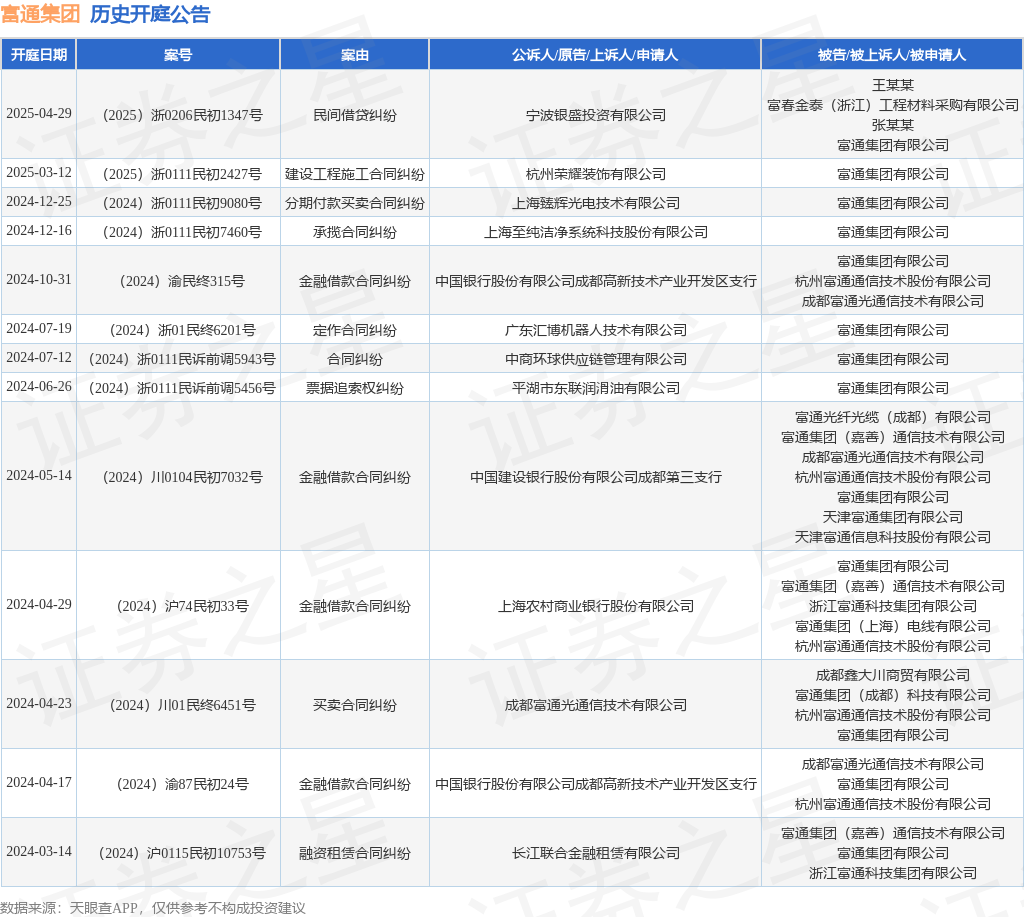
Task: Click date cell 2024-12-16
Action: click(39, 231)
